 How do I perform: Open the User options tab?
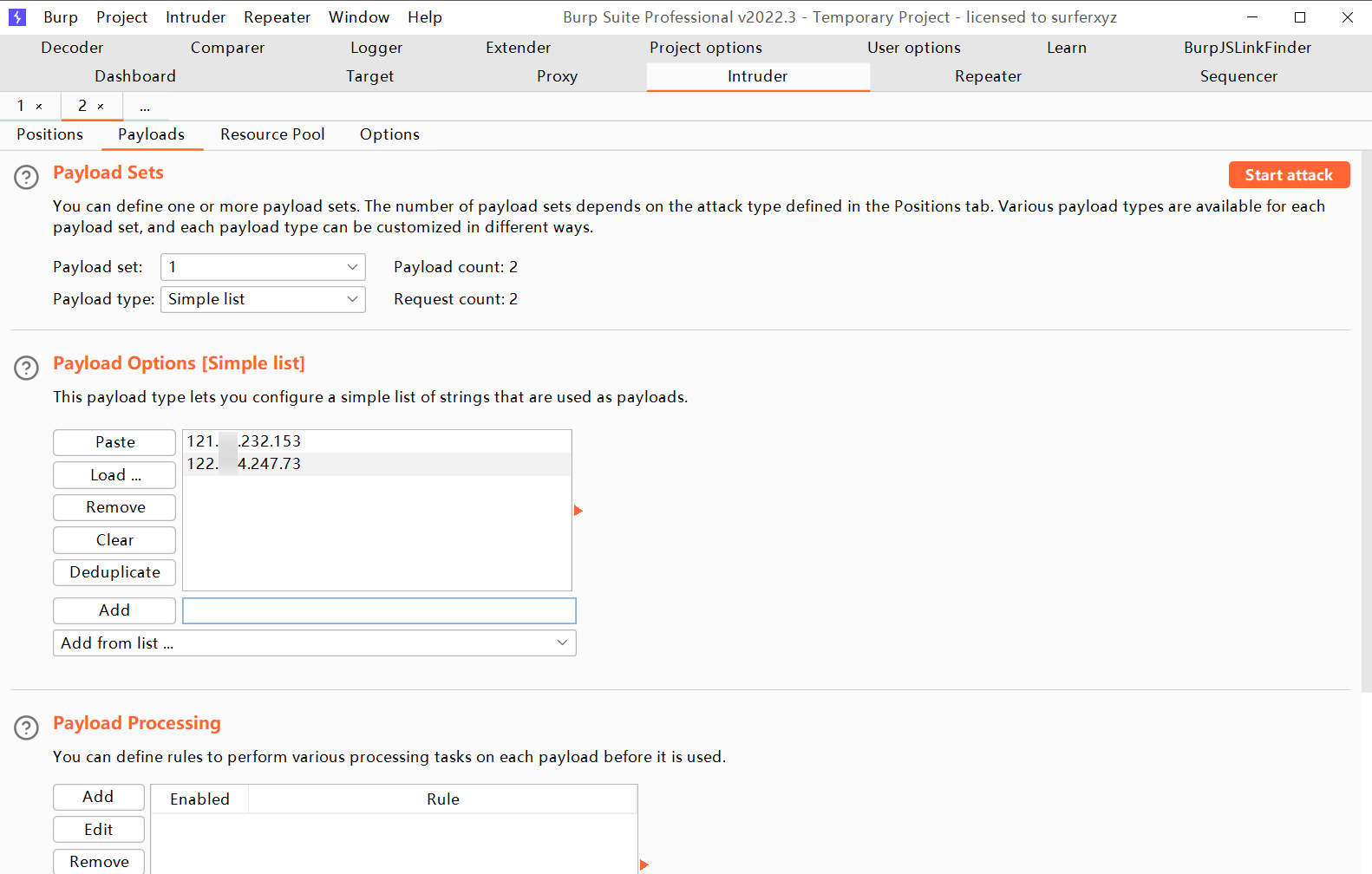click(914, 48)
